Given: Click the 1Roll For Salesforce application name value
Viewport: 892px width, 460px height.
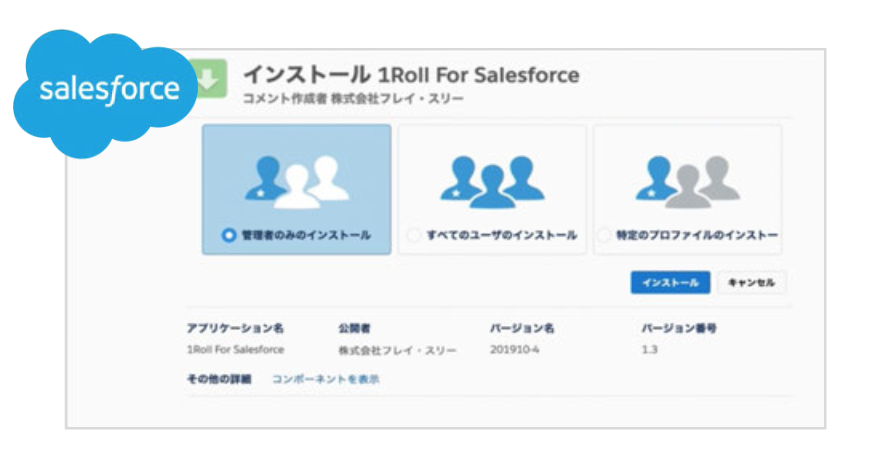Looking at the screenshot, I should [235, 350].
